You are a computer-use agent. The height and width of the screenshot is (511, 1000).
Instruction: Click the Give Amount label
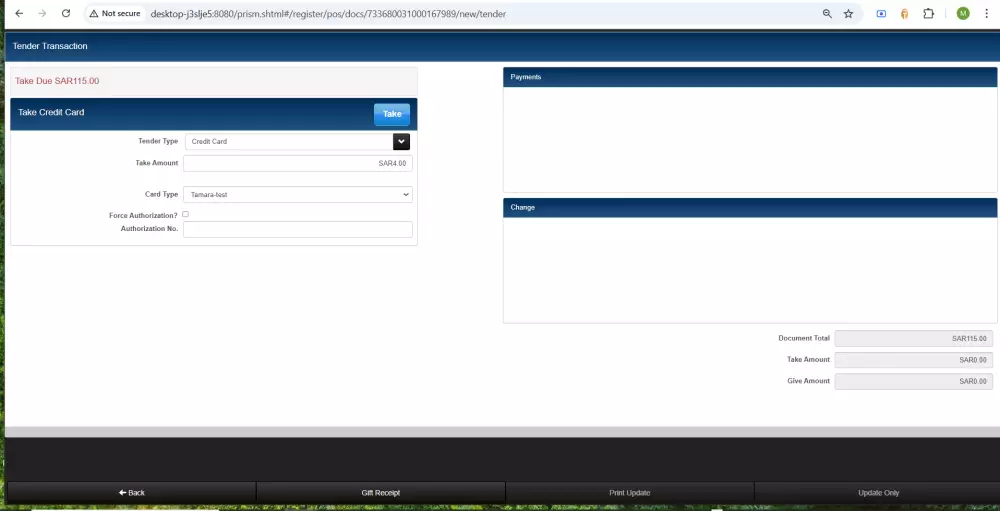809,381
